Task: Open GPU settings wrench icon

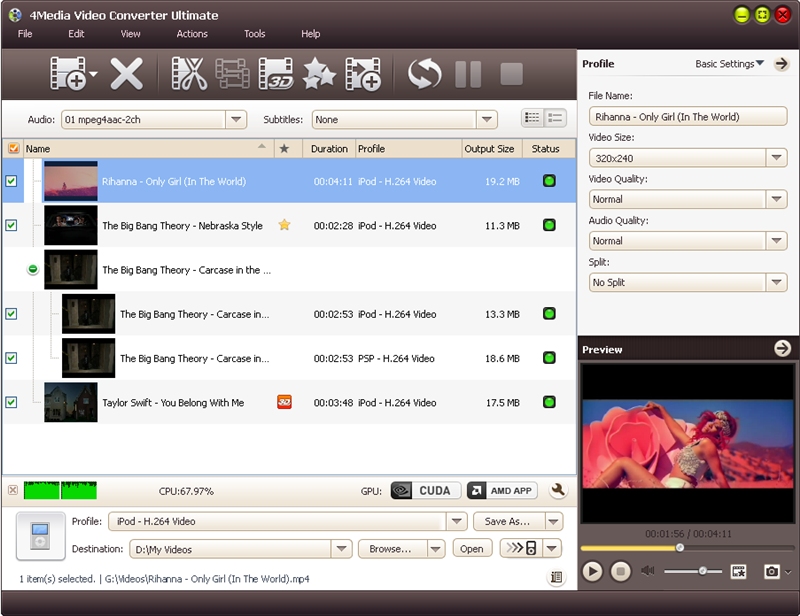Action: [558, 490]
